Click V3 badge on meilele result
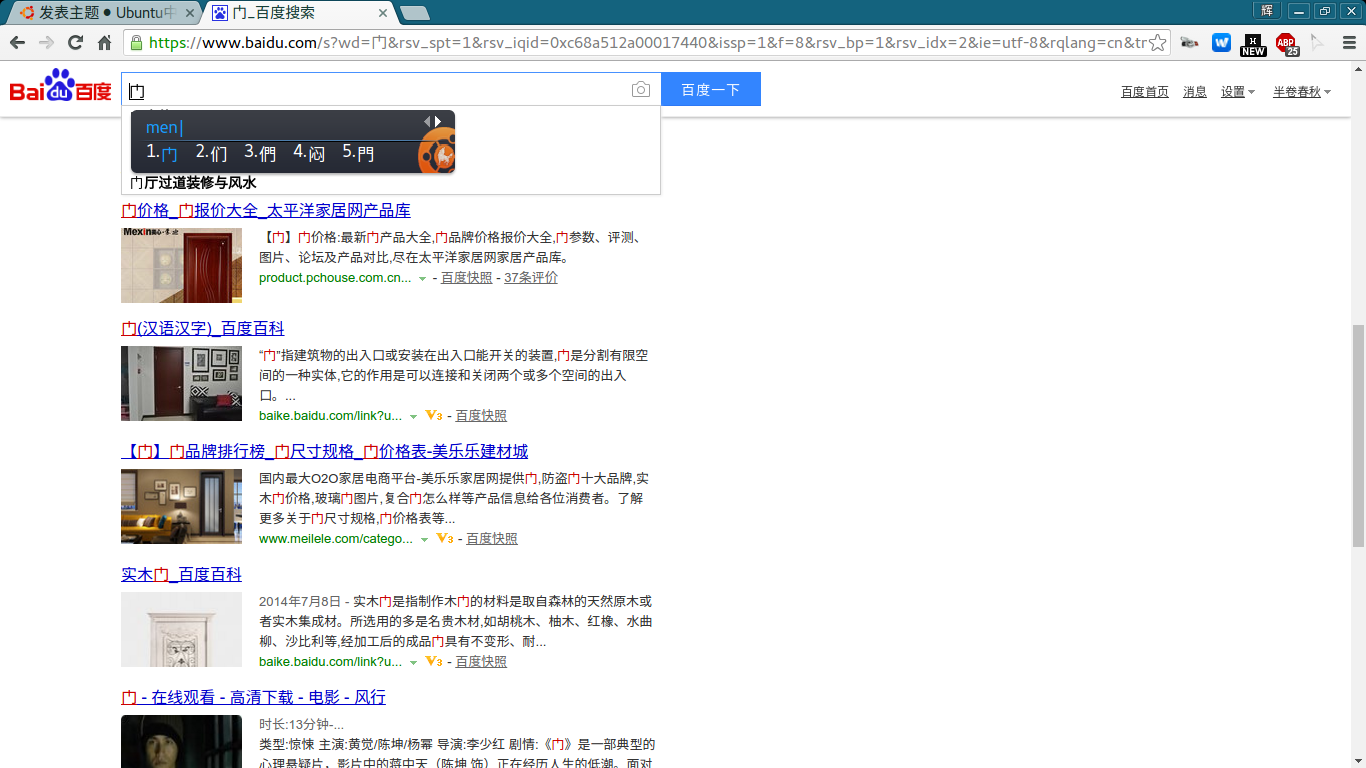 445,538
